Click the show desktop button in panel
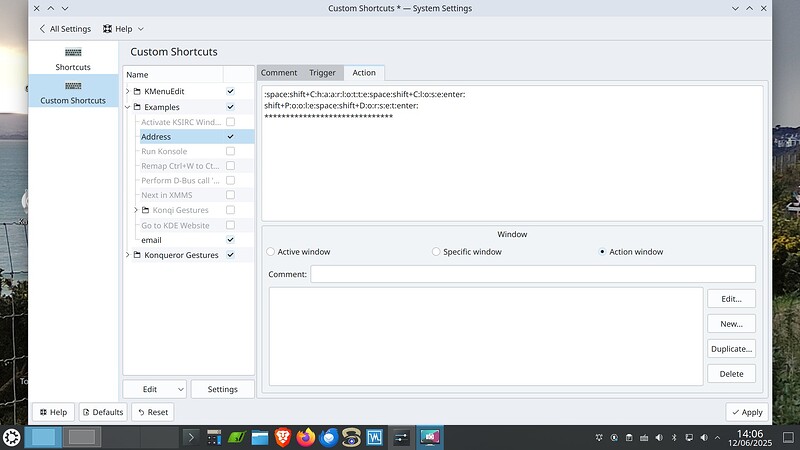Viewport: 800px width, 450px height. pos(788,437)
